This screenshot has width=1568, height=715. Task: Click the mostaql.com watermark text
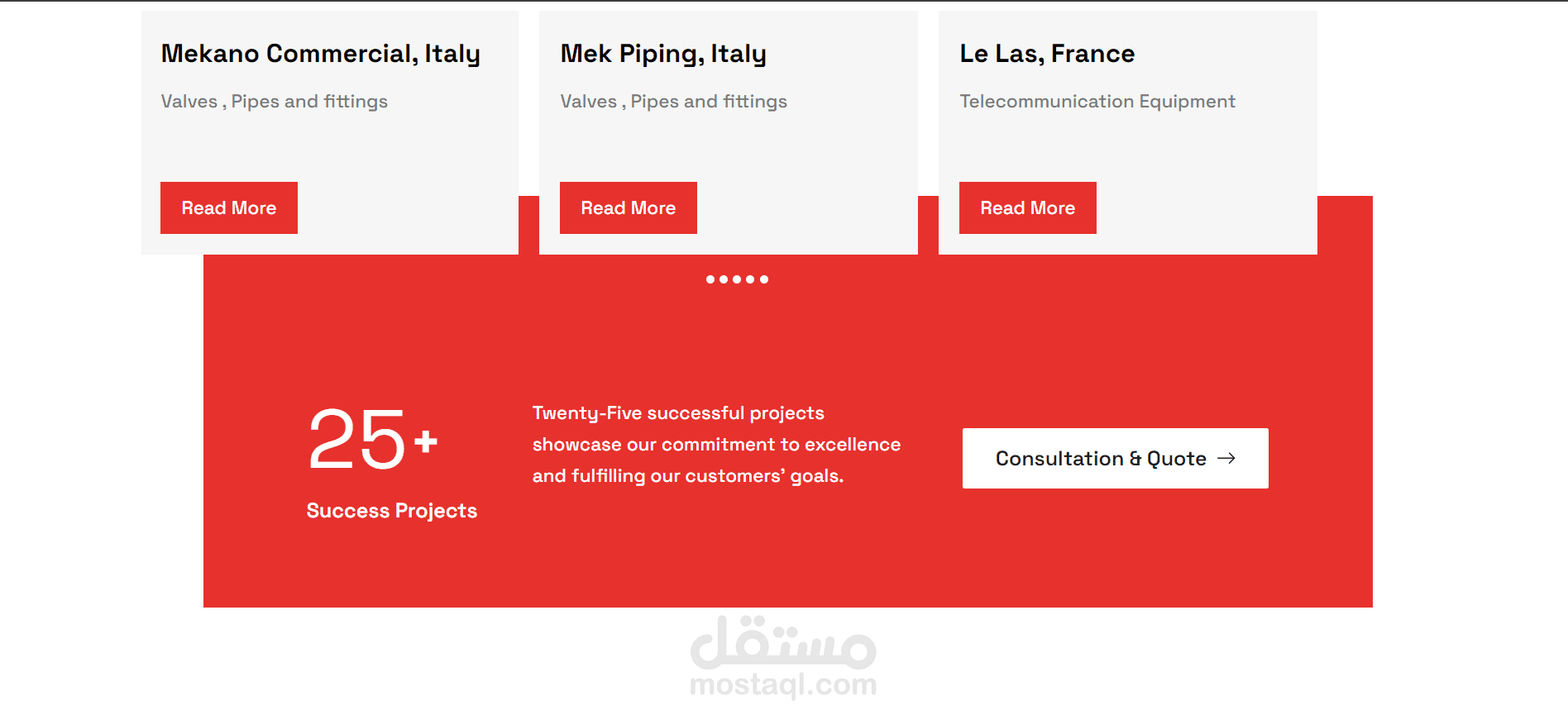point(783,684)
